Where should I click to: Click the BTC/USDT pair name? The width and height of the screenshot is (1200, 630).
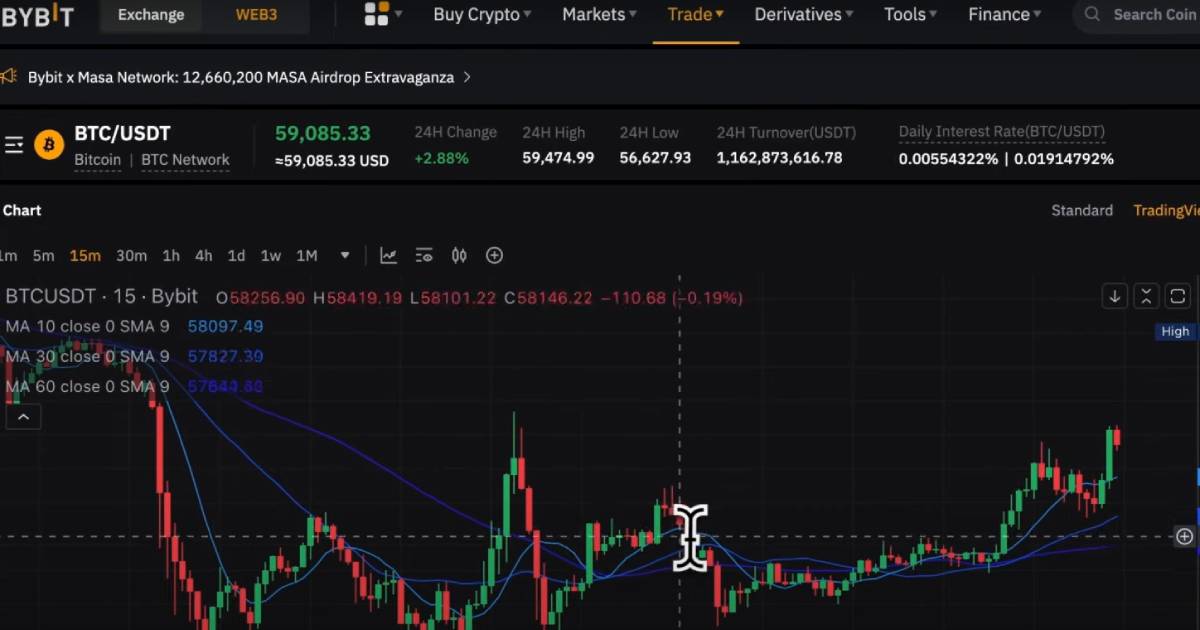(122, 134)
